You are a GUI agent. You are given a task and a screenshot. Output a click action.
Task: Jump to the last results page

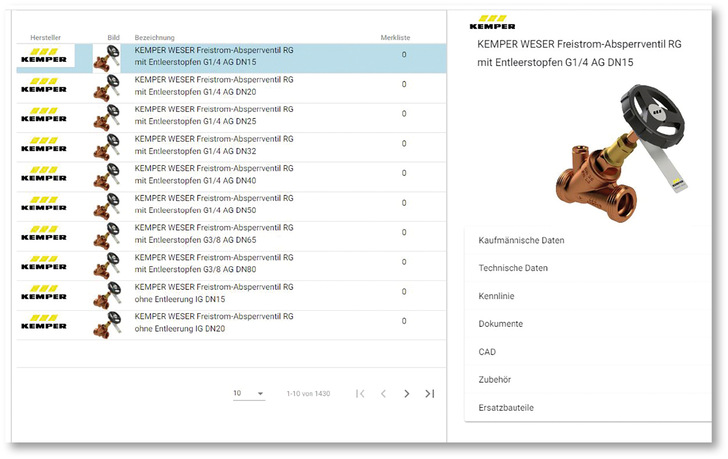pyautogui.click(x=430, y=394)
